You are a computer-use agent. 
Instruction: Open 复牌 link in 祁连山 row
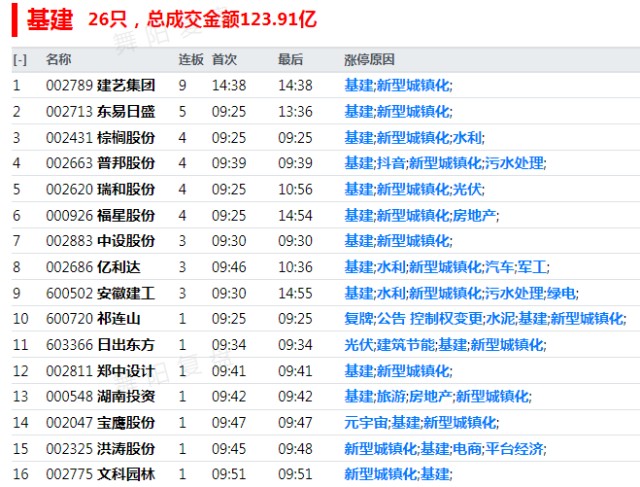(359, 318)
